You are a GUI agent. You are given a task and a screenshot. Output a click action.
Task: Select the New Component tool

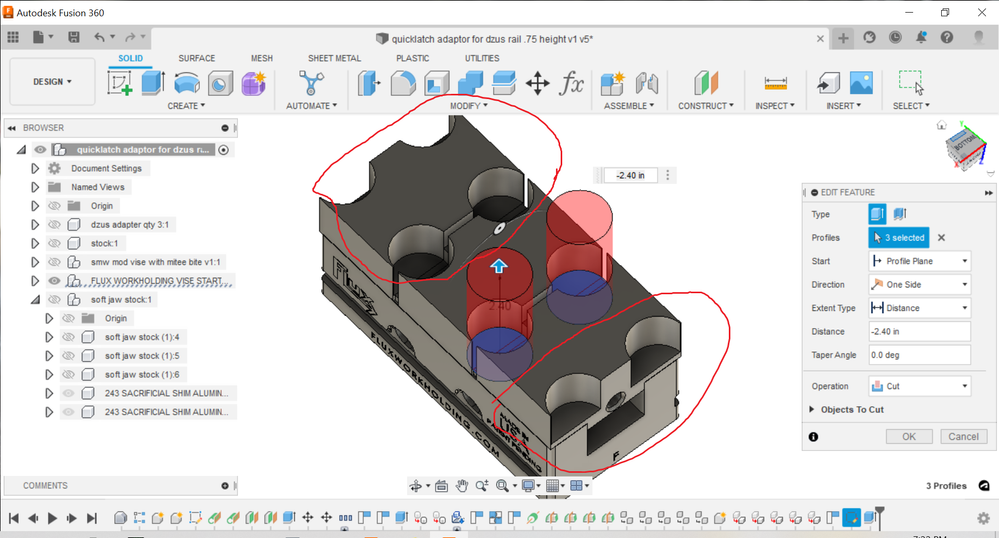tap(613, 84)
